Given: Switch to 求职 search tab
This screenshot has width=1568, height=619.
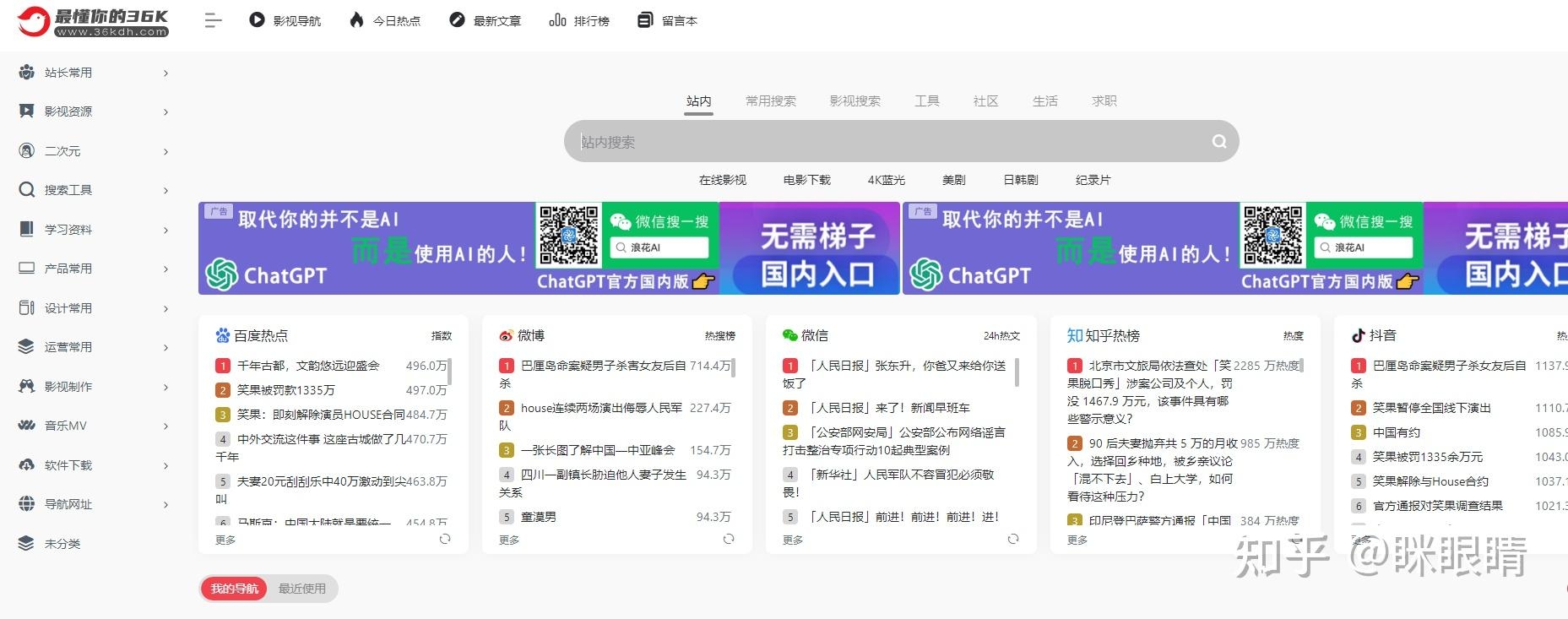Looking at the screenshot, I should point(1104,101).
